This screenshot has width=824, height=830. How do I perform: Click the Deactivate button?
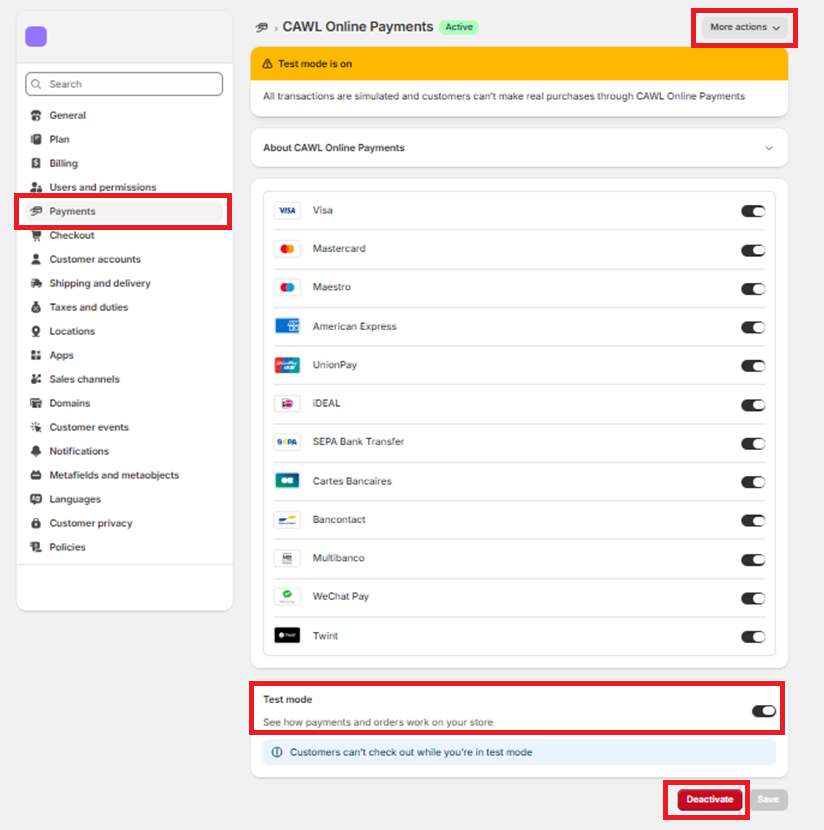pos(706,799)
